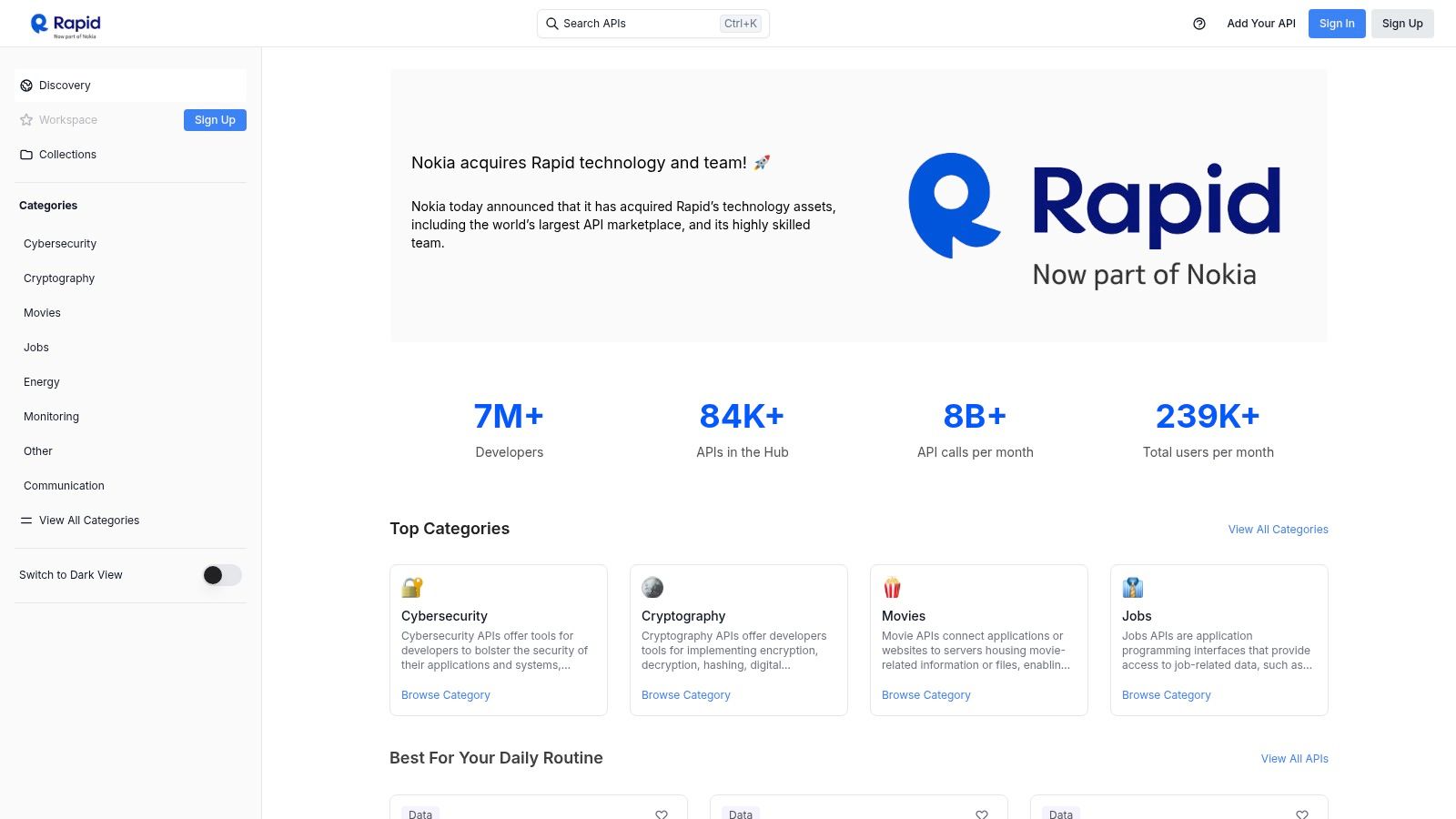1456x819 pixels.
Task: Click the Movies popcorn emoji icon
Action: (x=893, y=587)
